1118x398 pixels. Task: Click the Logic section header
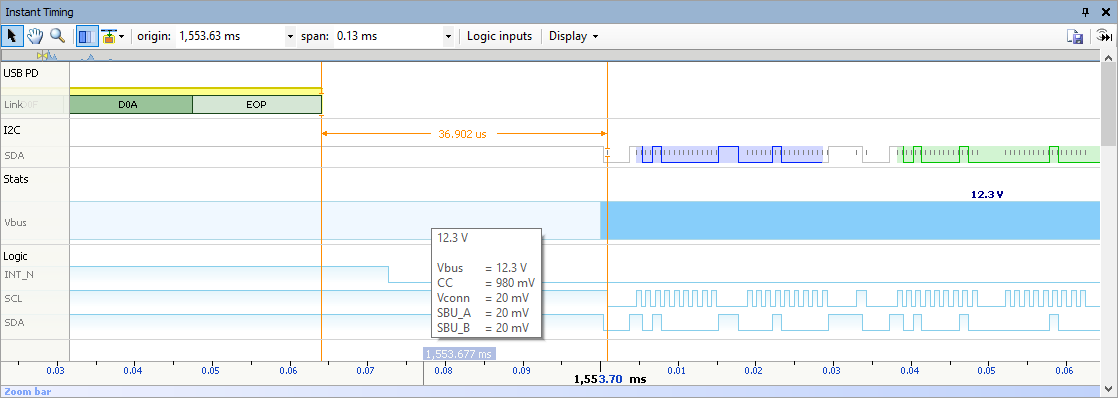(x=15, y=256)
